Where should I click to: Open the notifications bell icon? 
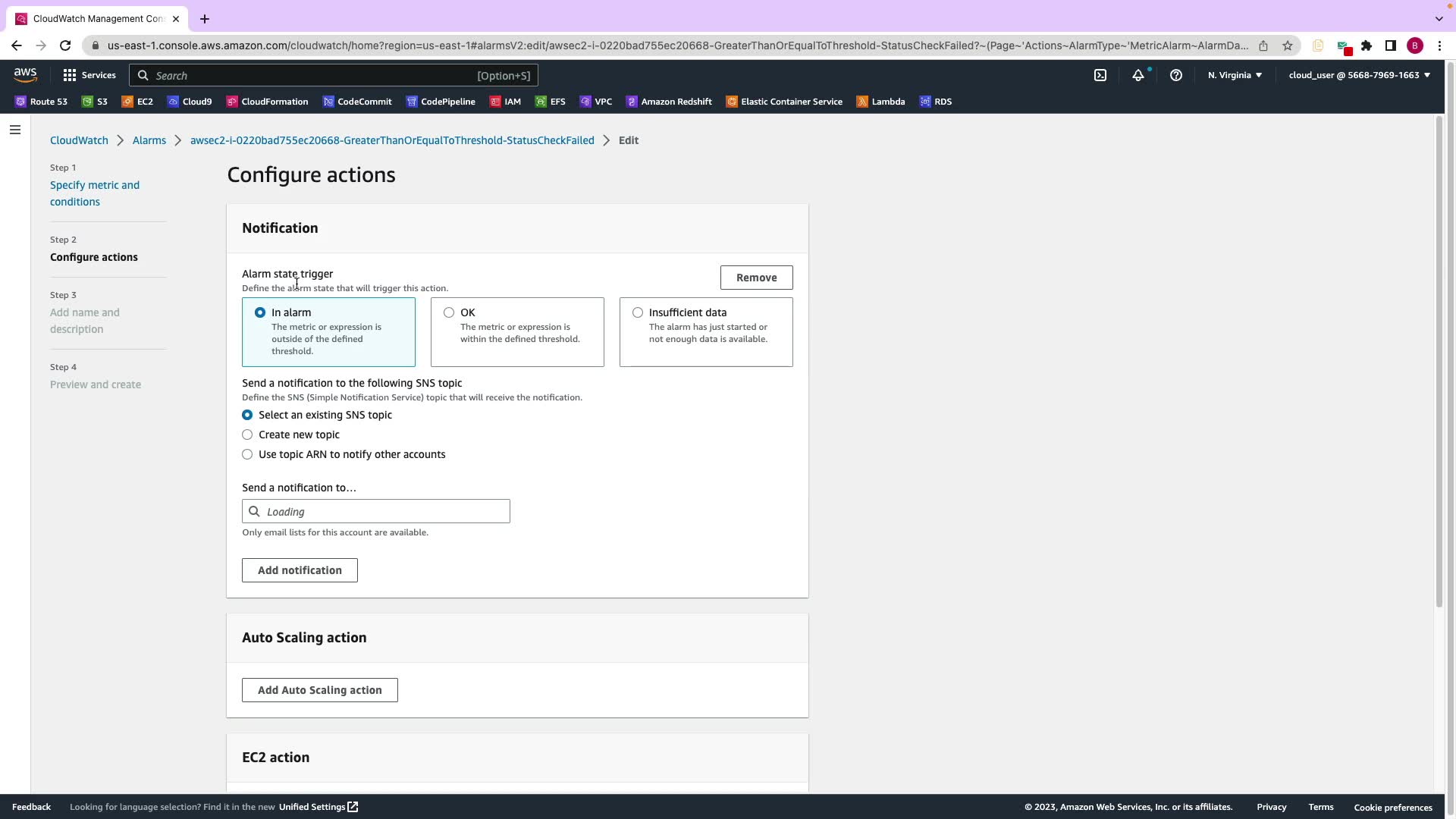pyautogui.click(x=1137, y=75)
